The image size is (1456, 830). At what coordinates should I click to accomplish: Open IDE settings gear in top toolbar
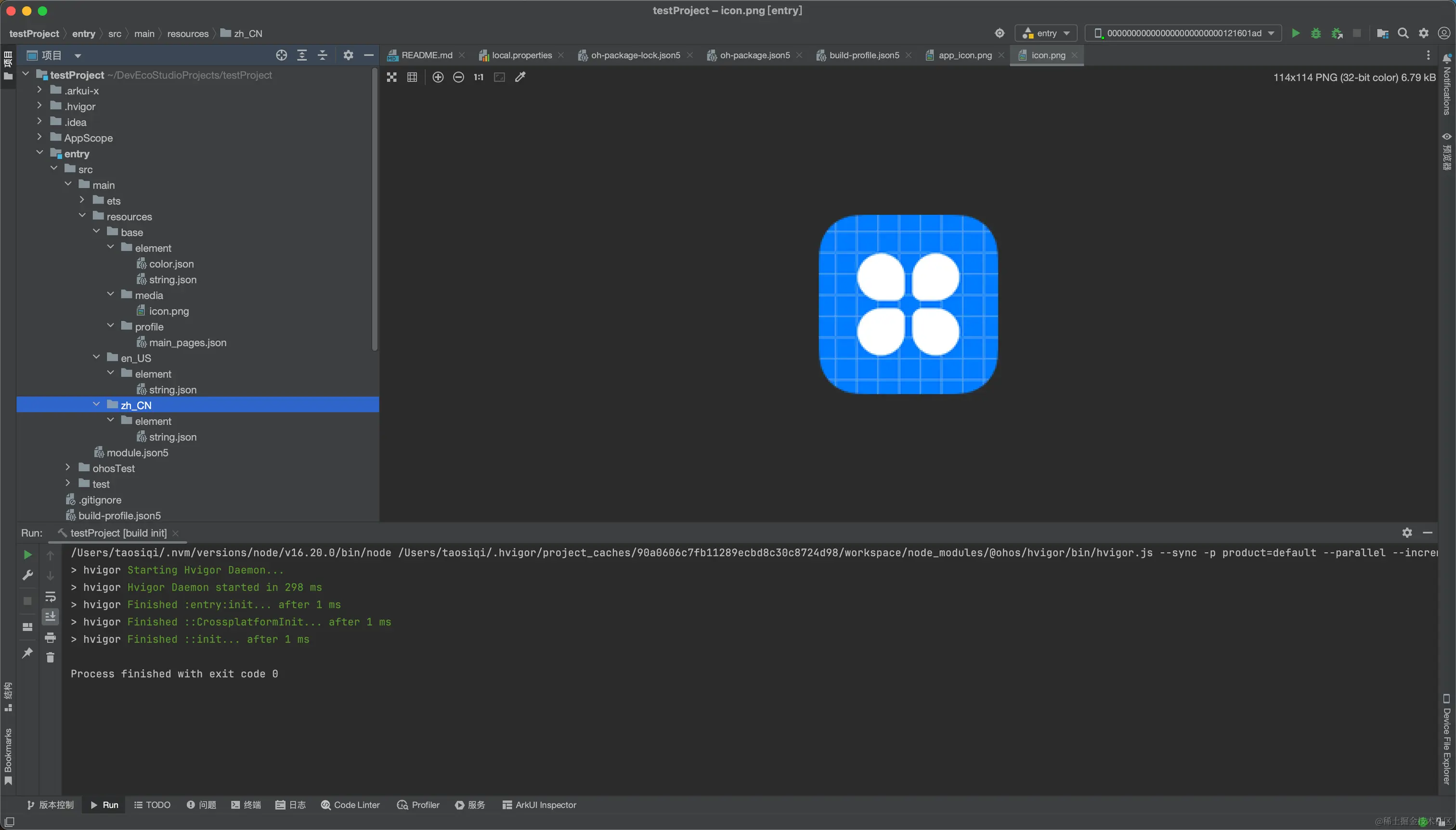click(1424, 33)
